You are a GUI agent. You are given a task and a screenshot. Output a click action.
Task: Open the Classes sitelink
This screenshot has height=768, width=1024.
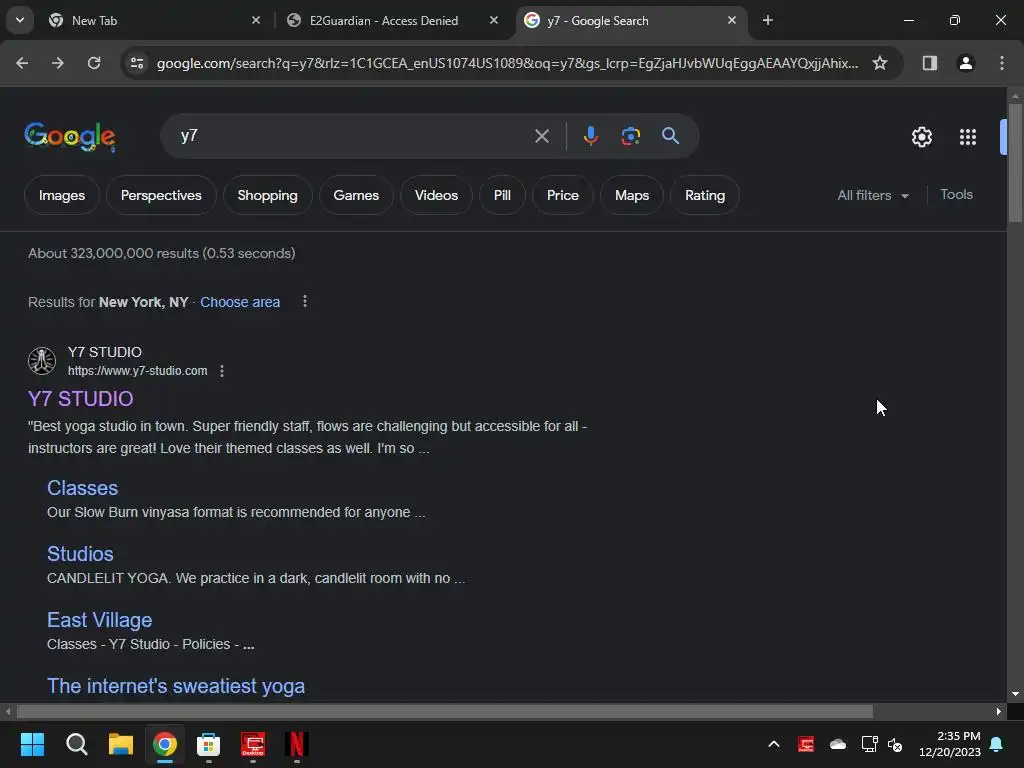pyautogui.click(x=82, y=488)
